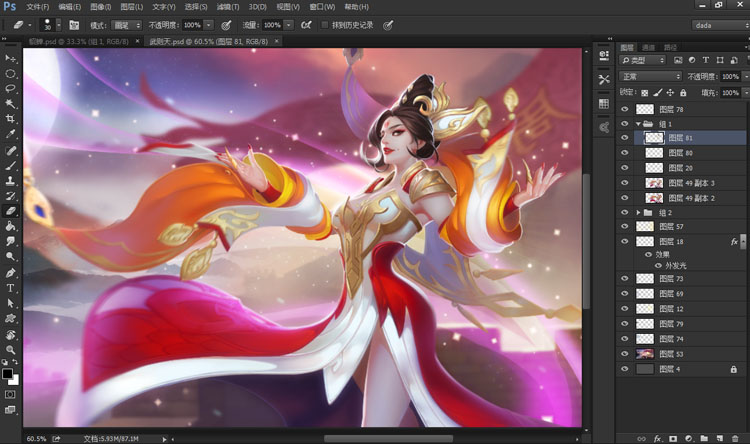Open 文件(F) menu

(x=37, y=7)
